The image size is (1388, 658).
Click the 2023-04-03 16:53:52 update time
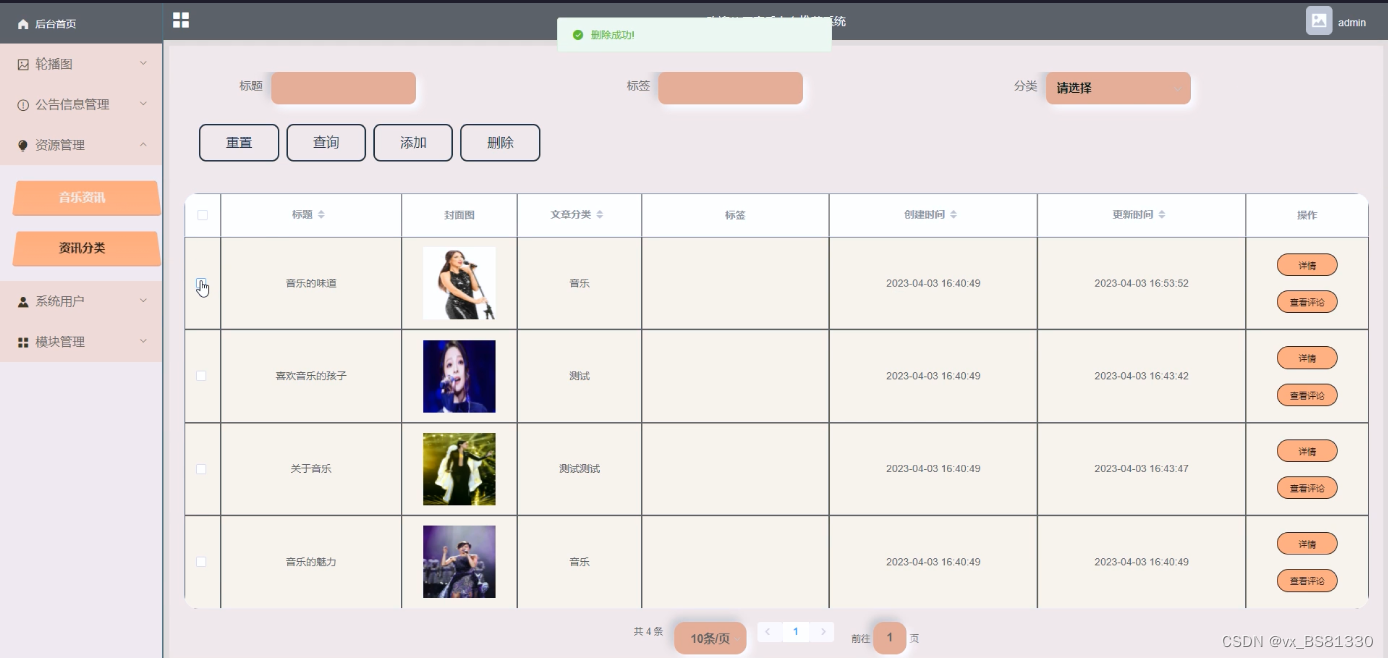point(1141,283)
